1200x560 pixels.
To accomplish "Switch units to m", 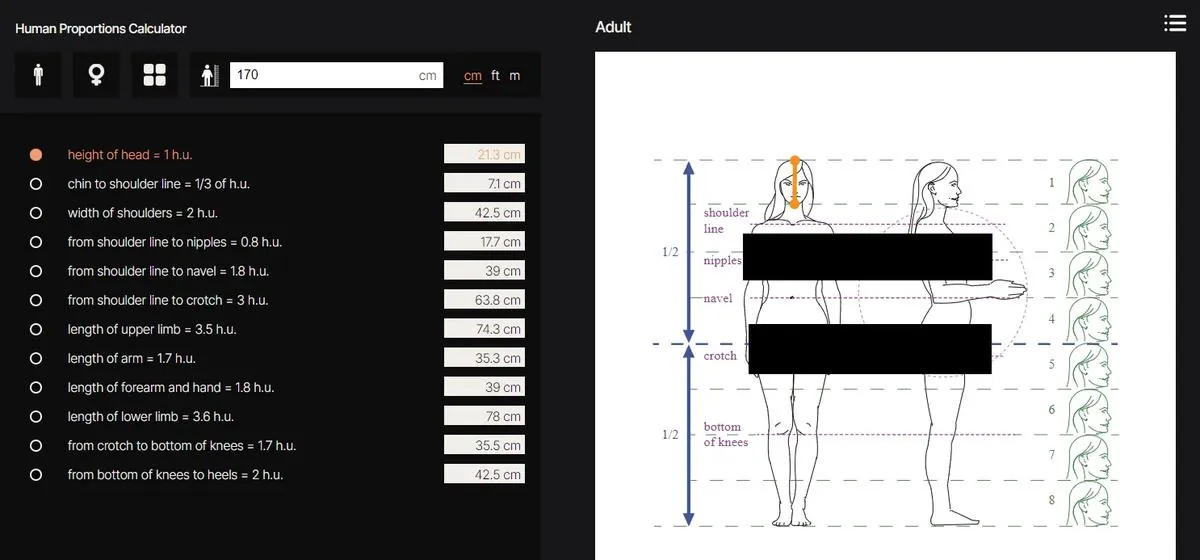I will click(x=515, y=76).
